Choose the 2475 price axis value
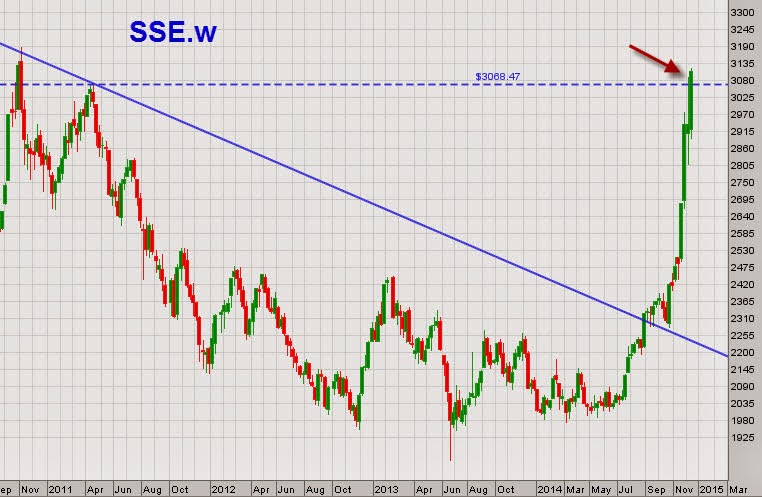The image size is (762, 497). click(x=743, y=268)
